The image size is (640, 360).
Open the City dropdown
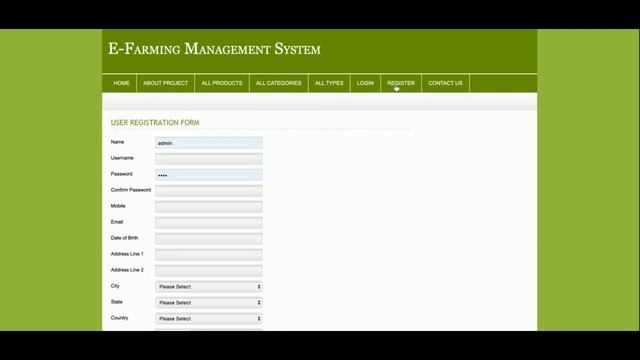(209, 287)
